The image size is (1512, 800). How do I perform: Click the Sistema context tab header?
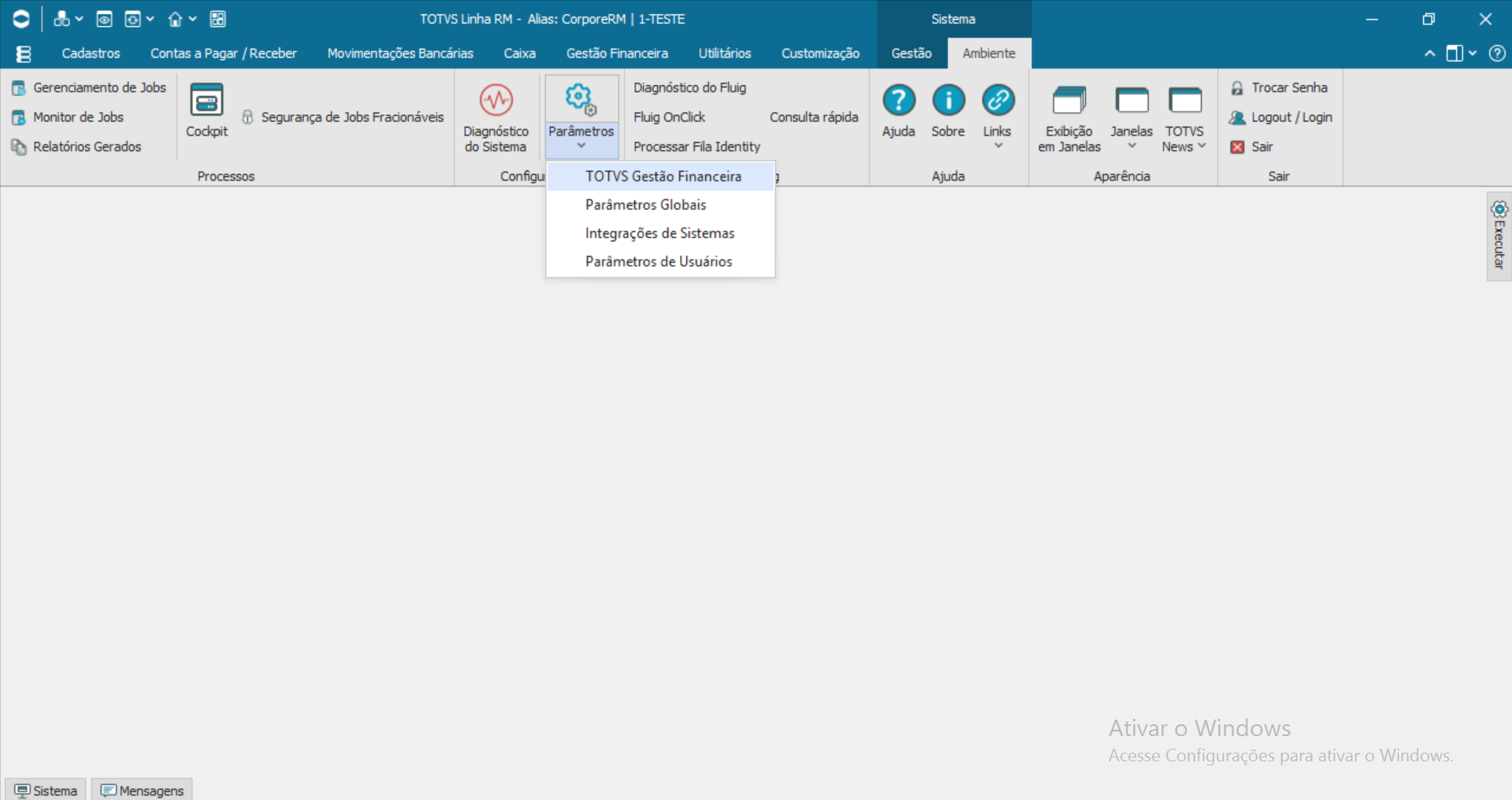[x=953, y=19]
